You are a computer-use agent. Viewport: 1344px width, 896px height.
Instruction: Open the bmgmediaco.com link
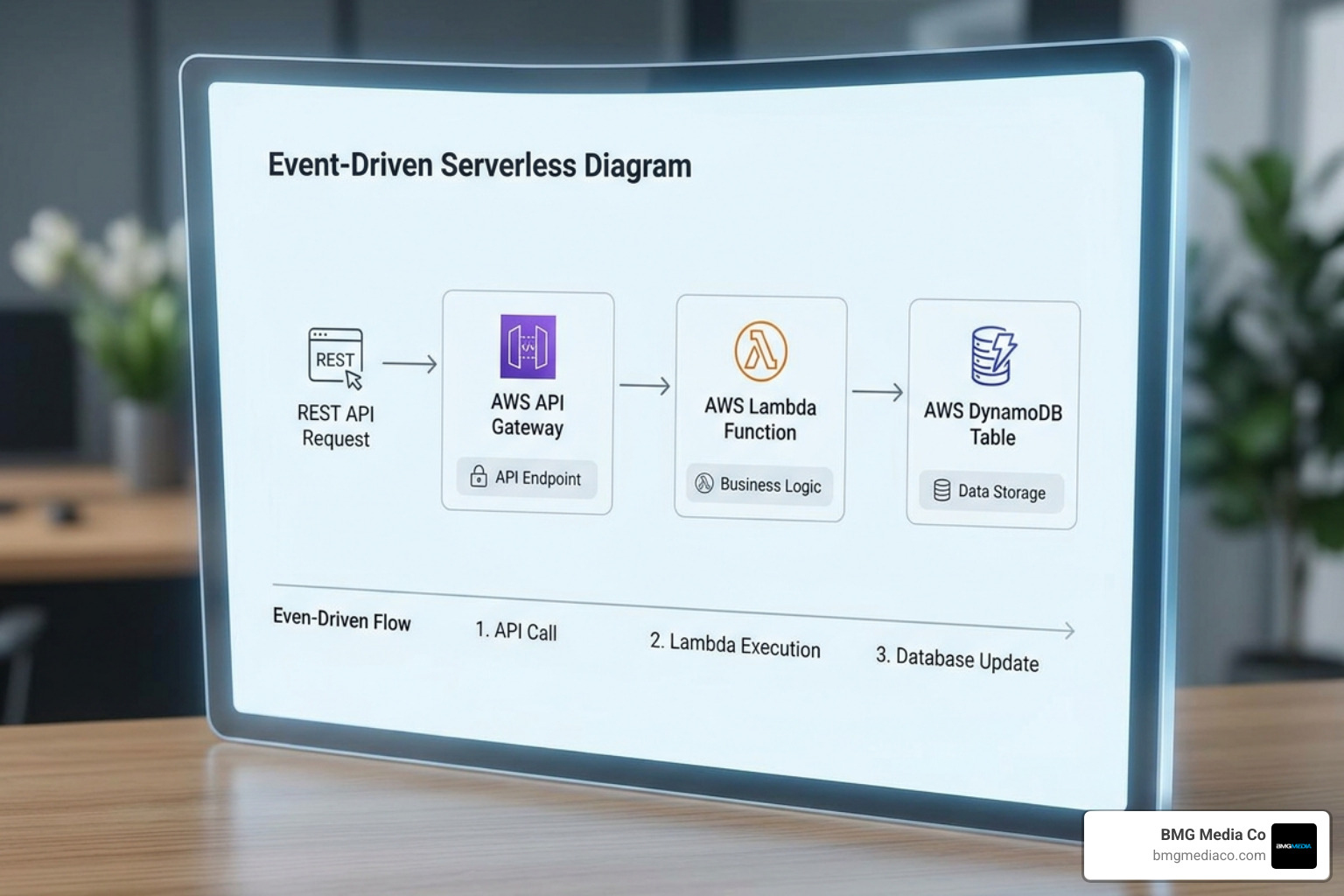(x=1208, y=856)
